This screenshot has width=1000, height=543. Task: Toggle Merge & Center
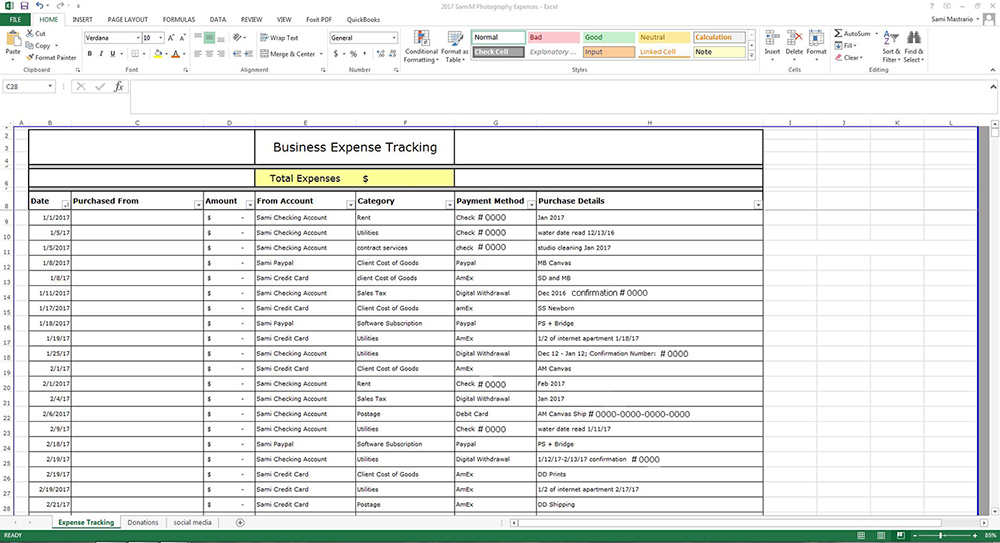pos(288,54)
